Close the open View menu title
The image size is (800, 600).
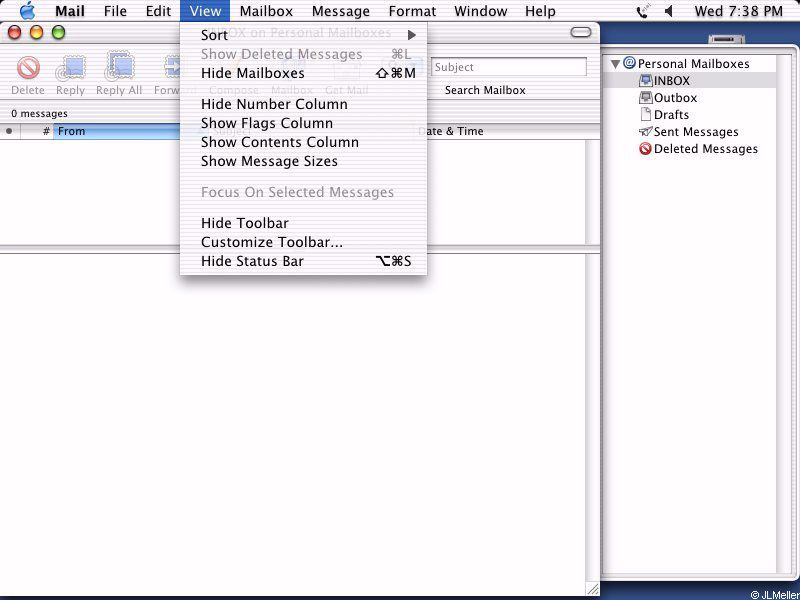(x=205, y=11)
